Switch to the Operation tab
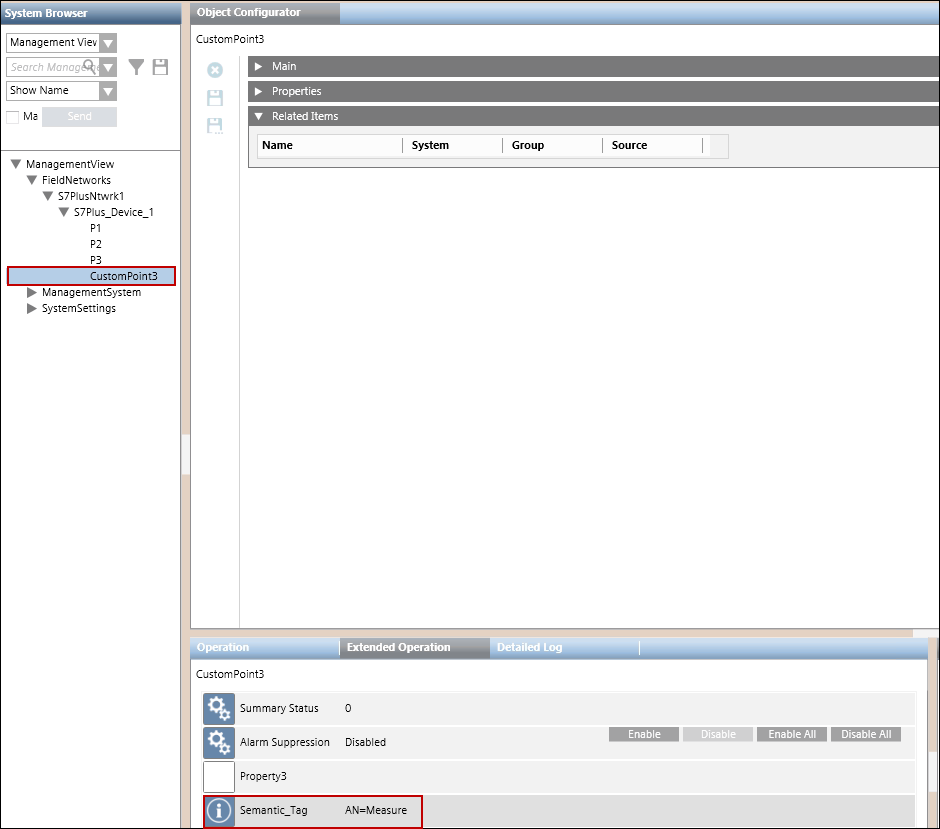This screenshot has height=829, width=940. [x=223, y=647]
